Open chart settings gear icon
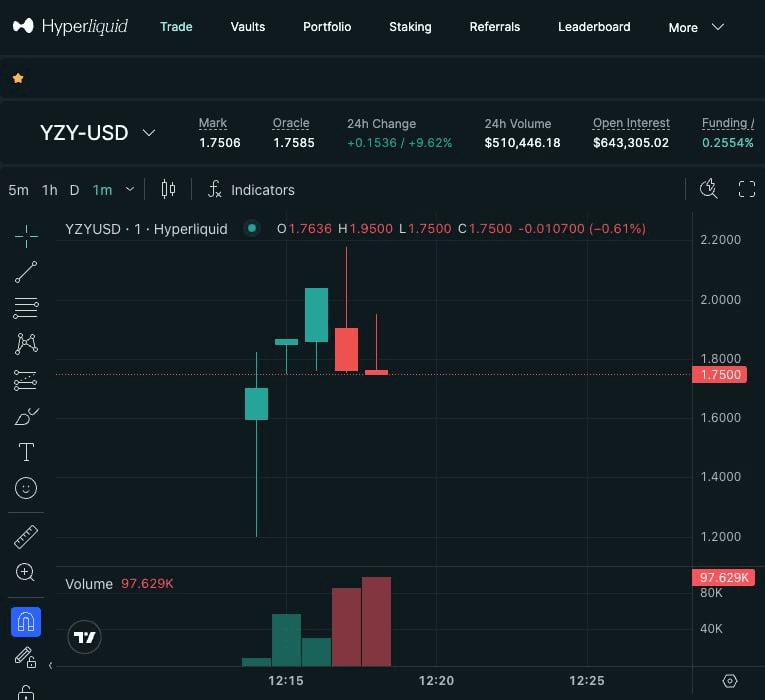The height and width of the screenshot is (700, 765). (730, 681)
